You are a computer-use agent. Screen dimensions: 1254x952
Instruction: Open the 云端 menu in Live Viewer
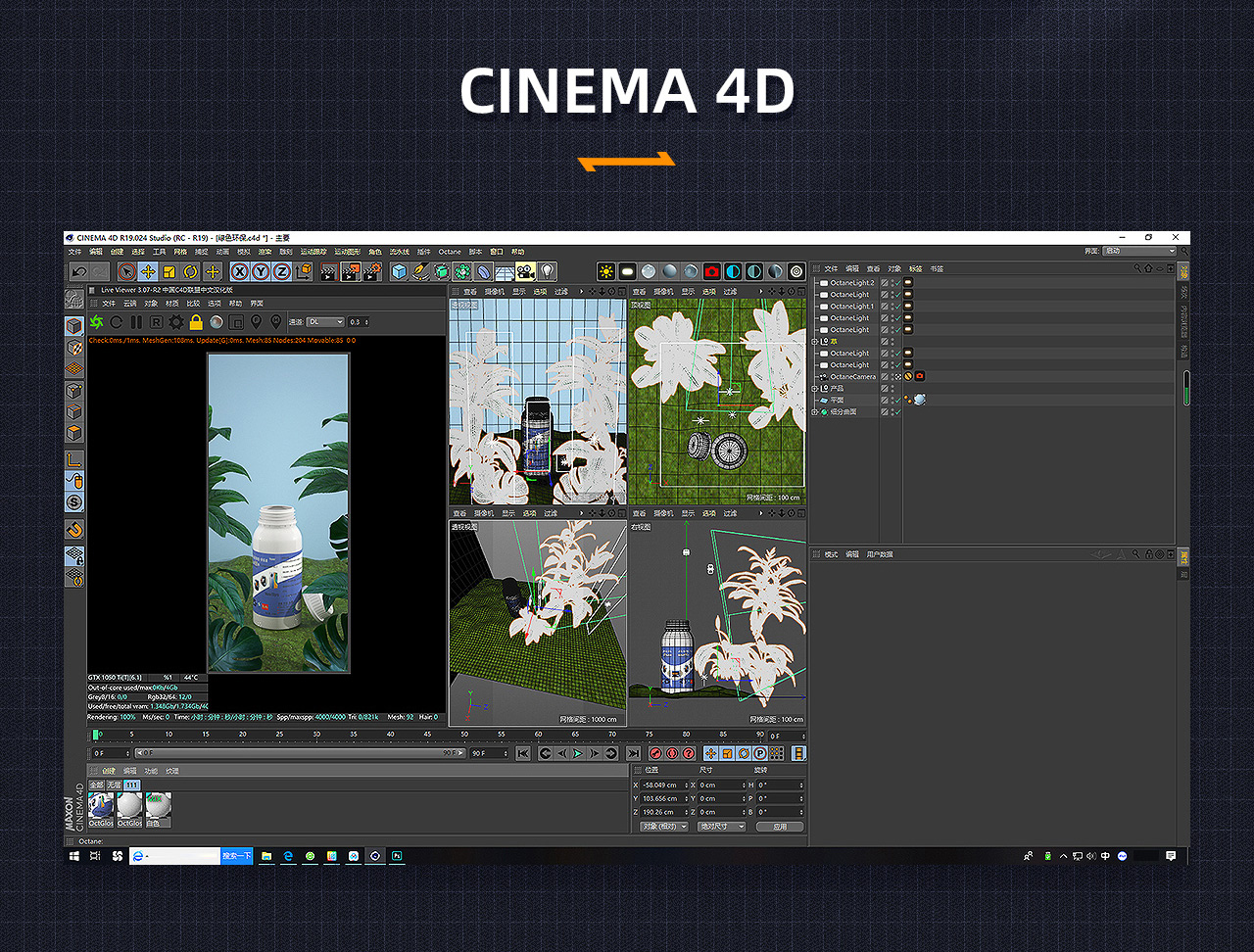point(129,304)
